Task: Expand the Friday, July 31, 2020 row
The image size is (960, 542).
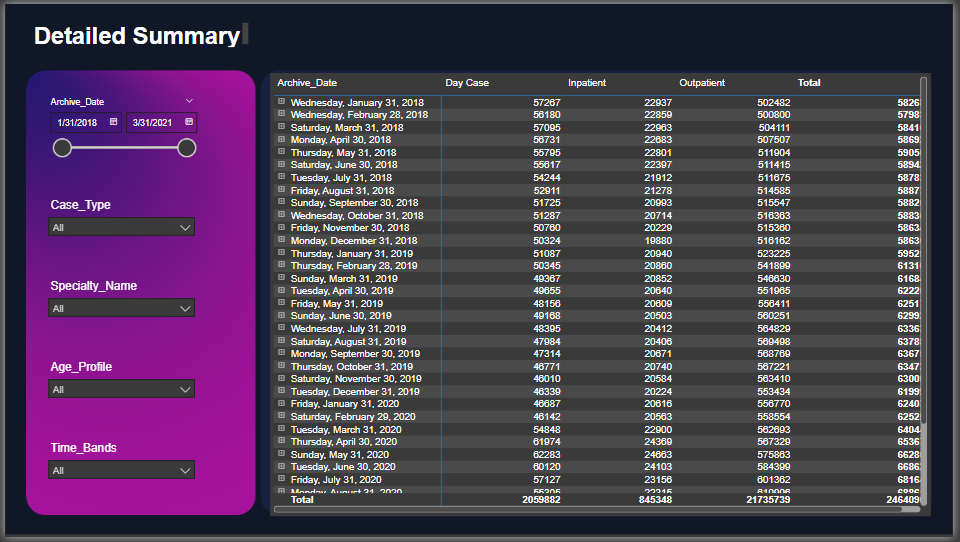Action: click(x=282, y=480)
